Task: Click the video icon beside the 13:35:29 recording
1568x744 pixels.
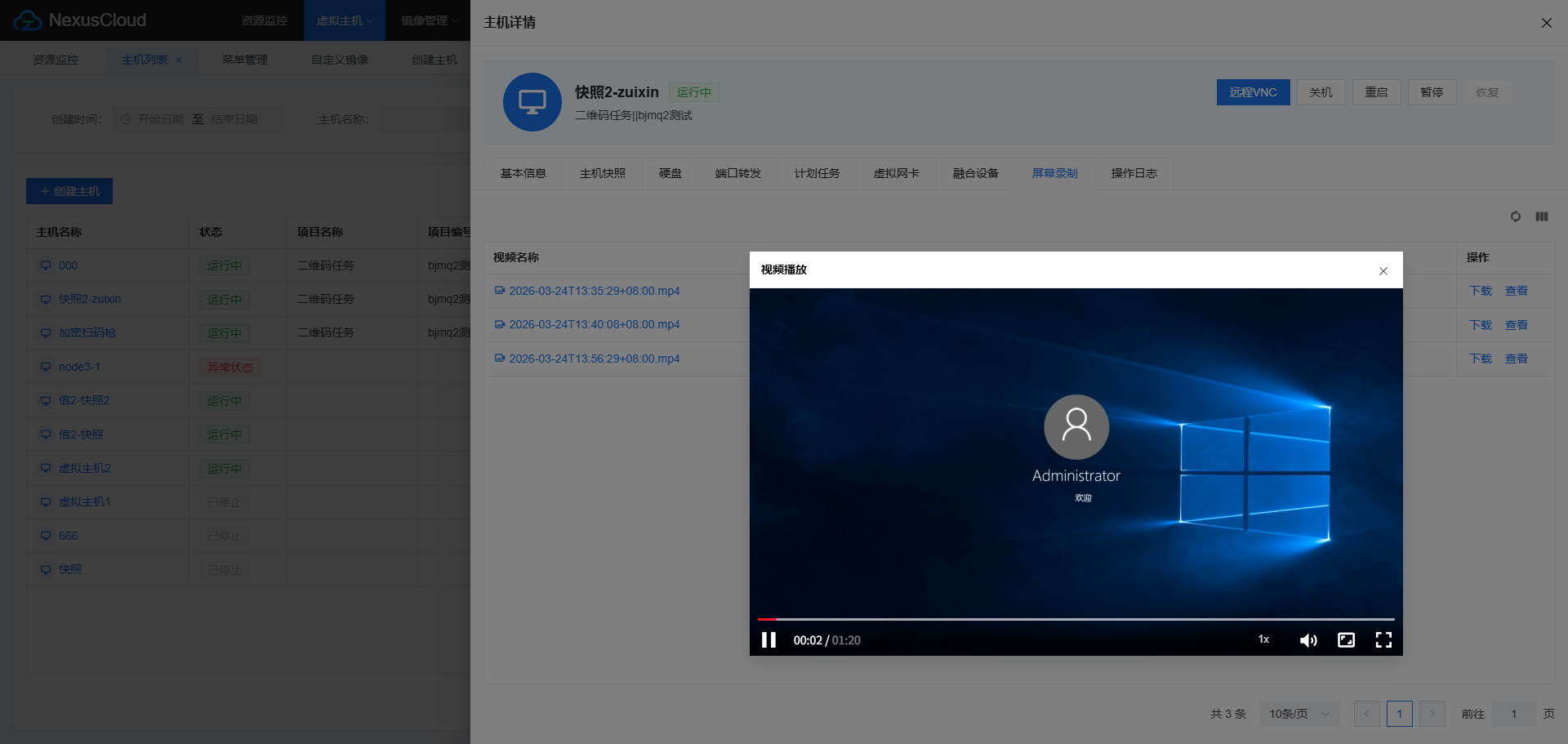Action: pos(500,291)
